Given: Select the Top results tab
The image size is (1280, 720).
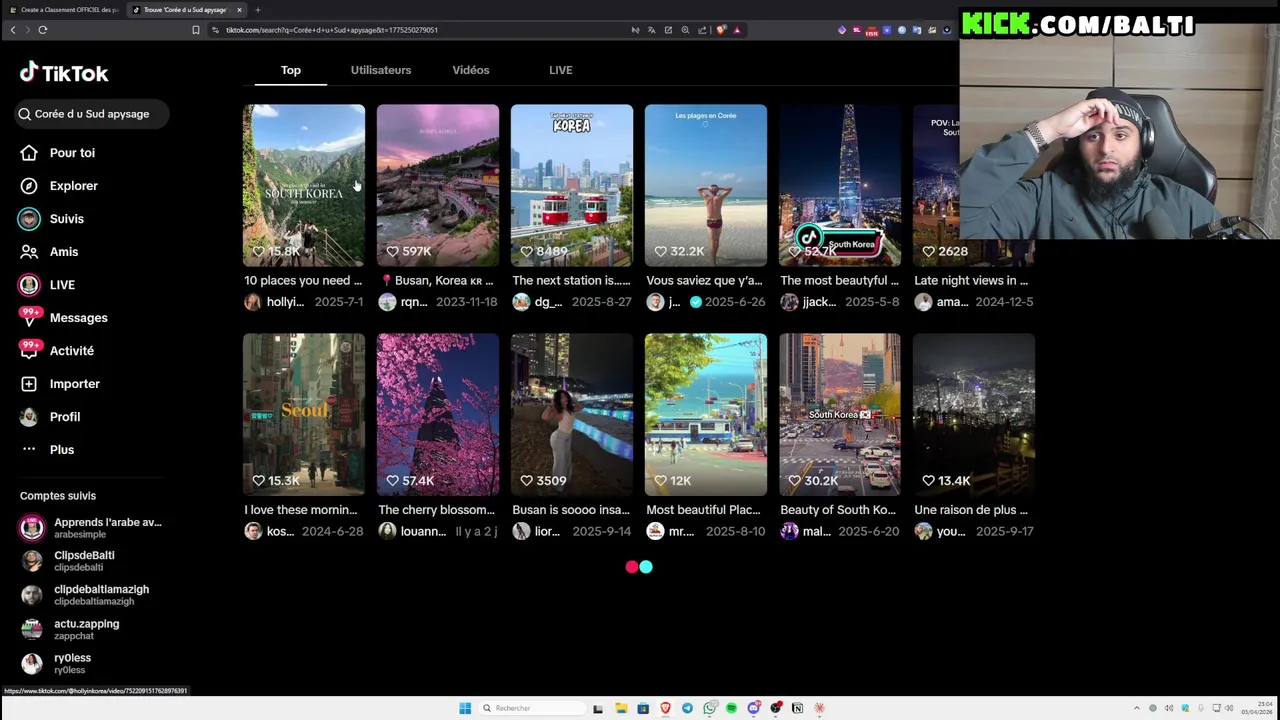Looking at the screenshot, I should 291,70.
